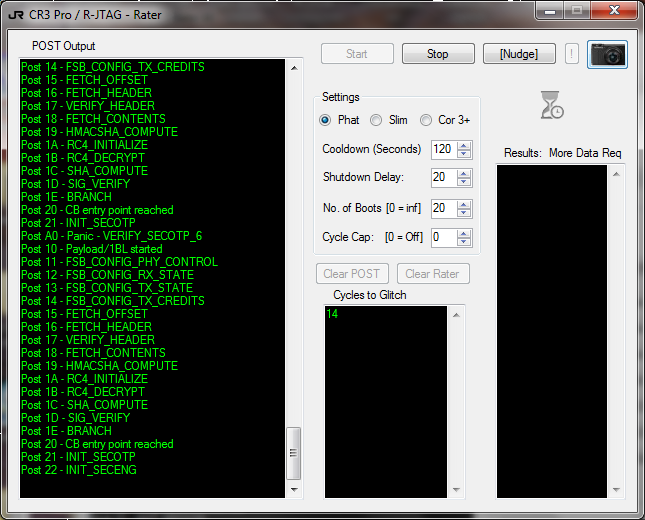
Task: Click the hourglass timer icon
Action: coord(552,105)
